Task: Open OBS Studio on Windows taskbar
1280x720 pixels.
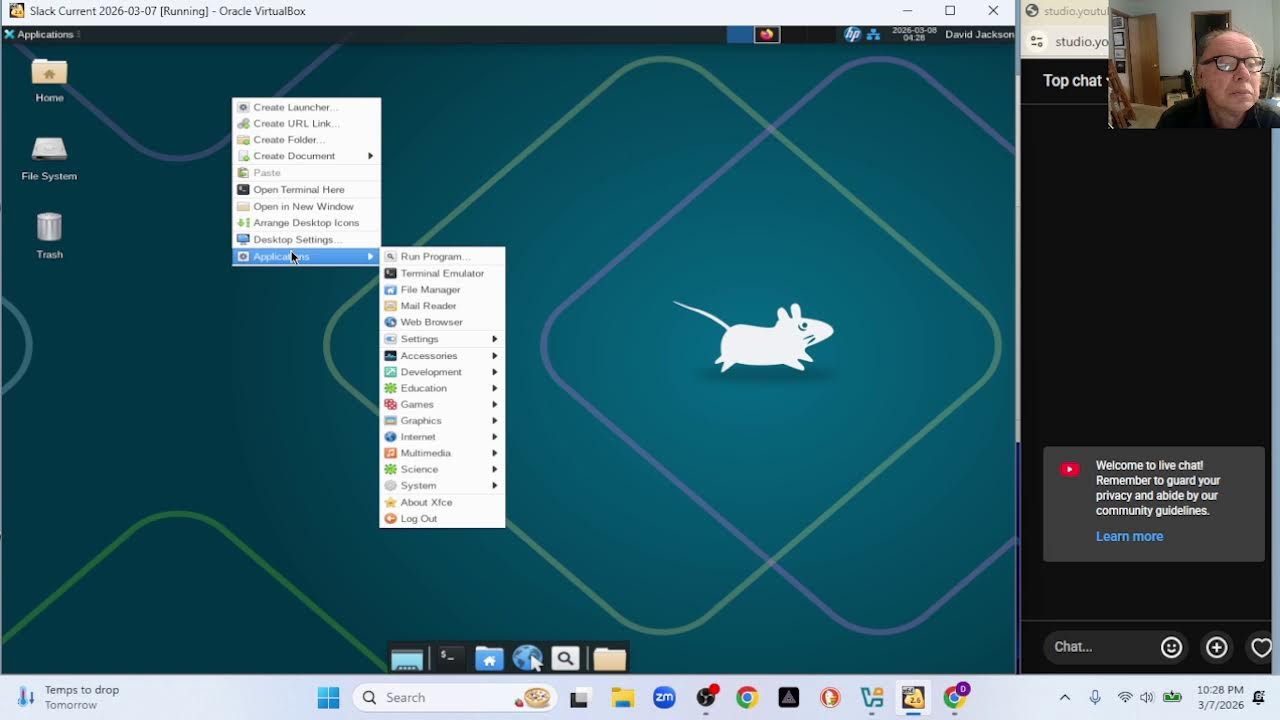Action: coord(706,698)
